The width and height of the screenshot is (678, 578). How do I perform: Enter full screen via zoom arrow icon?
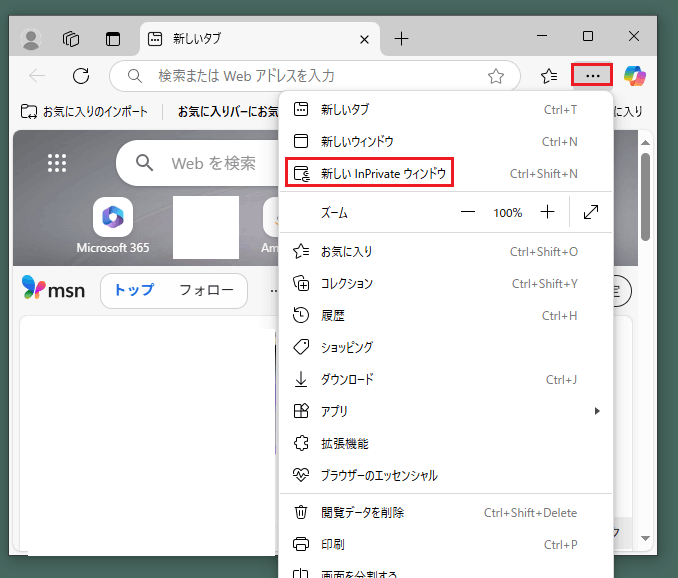point(591,212)
